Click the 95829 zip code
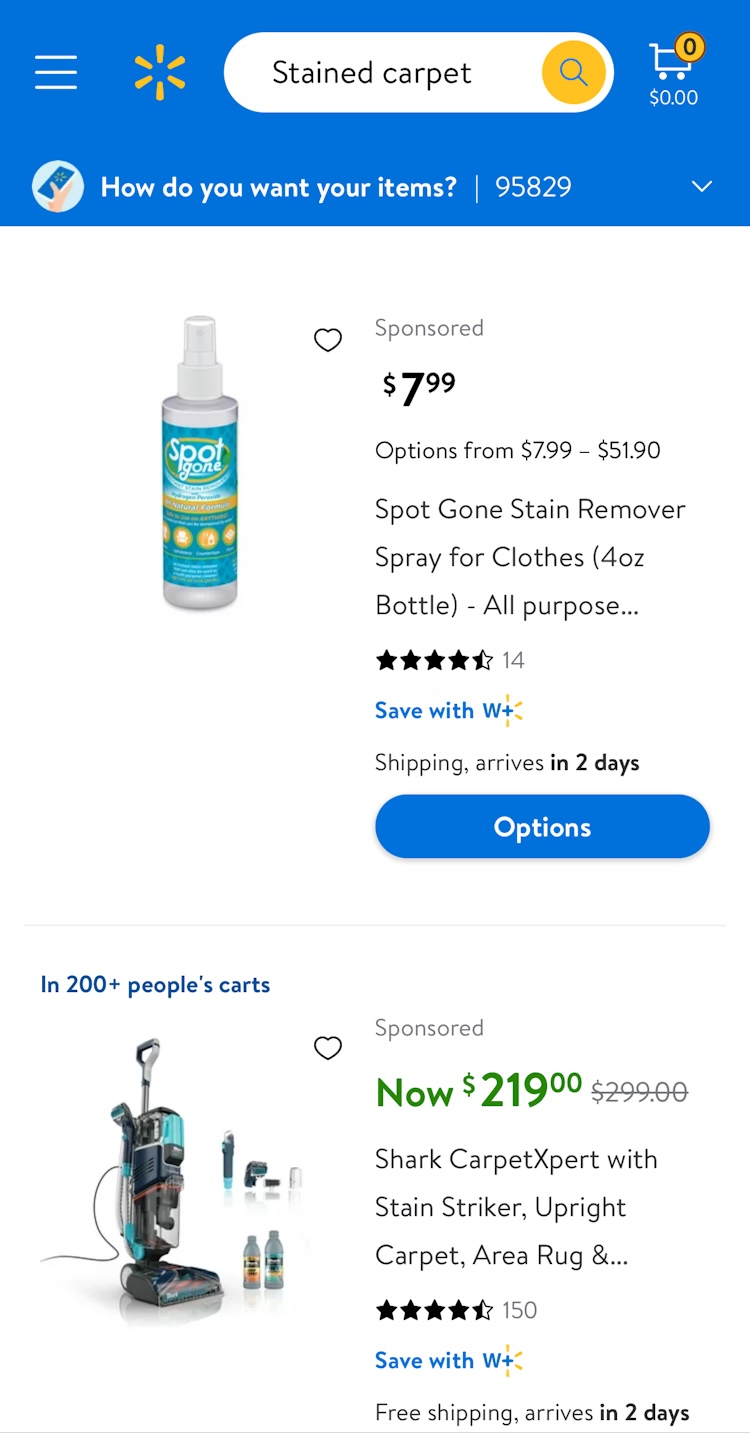The height and width of the screenshot is (1433, 750). tap(533, 187)
